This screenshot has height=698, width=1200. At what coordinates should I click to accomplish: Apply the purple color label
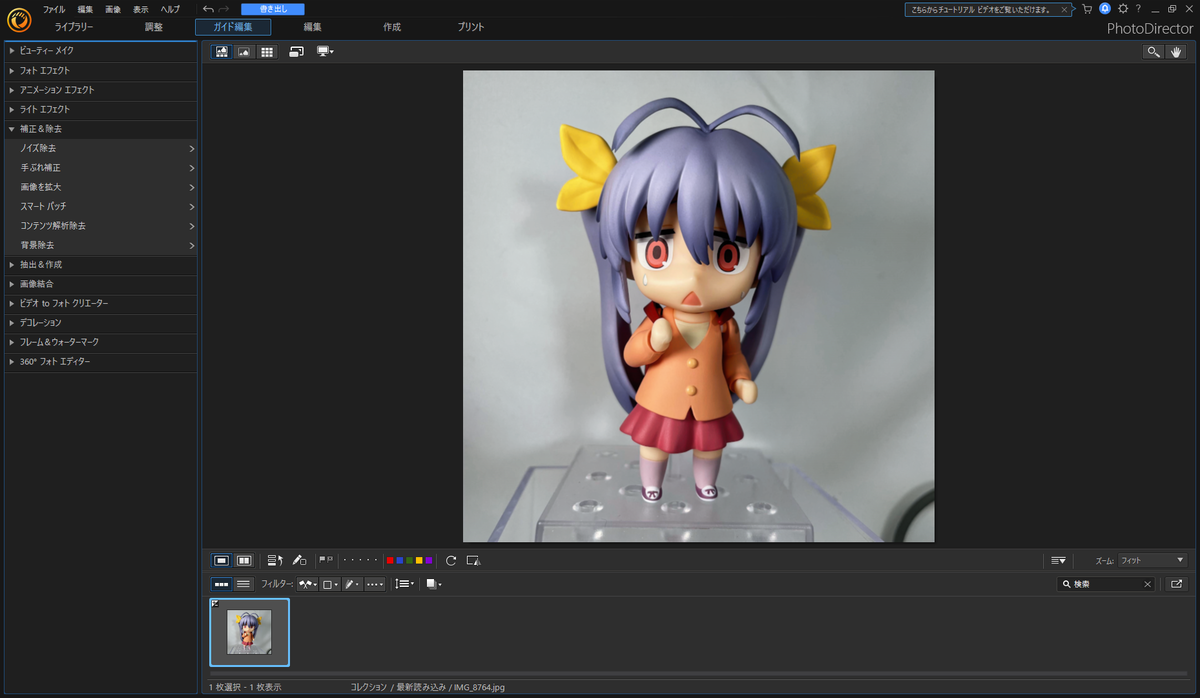[x=429, y=561]
